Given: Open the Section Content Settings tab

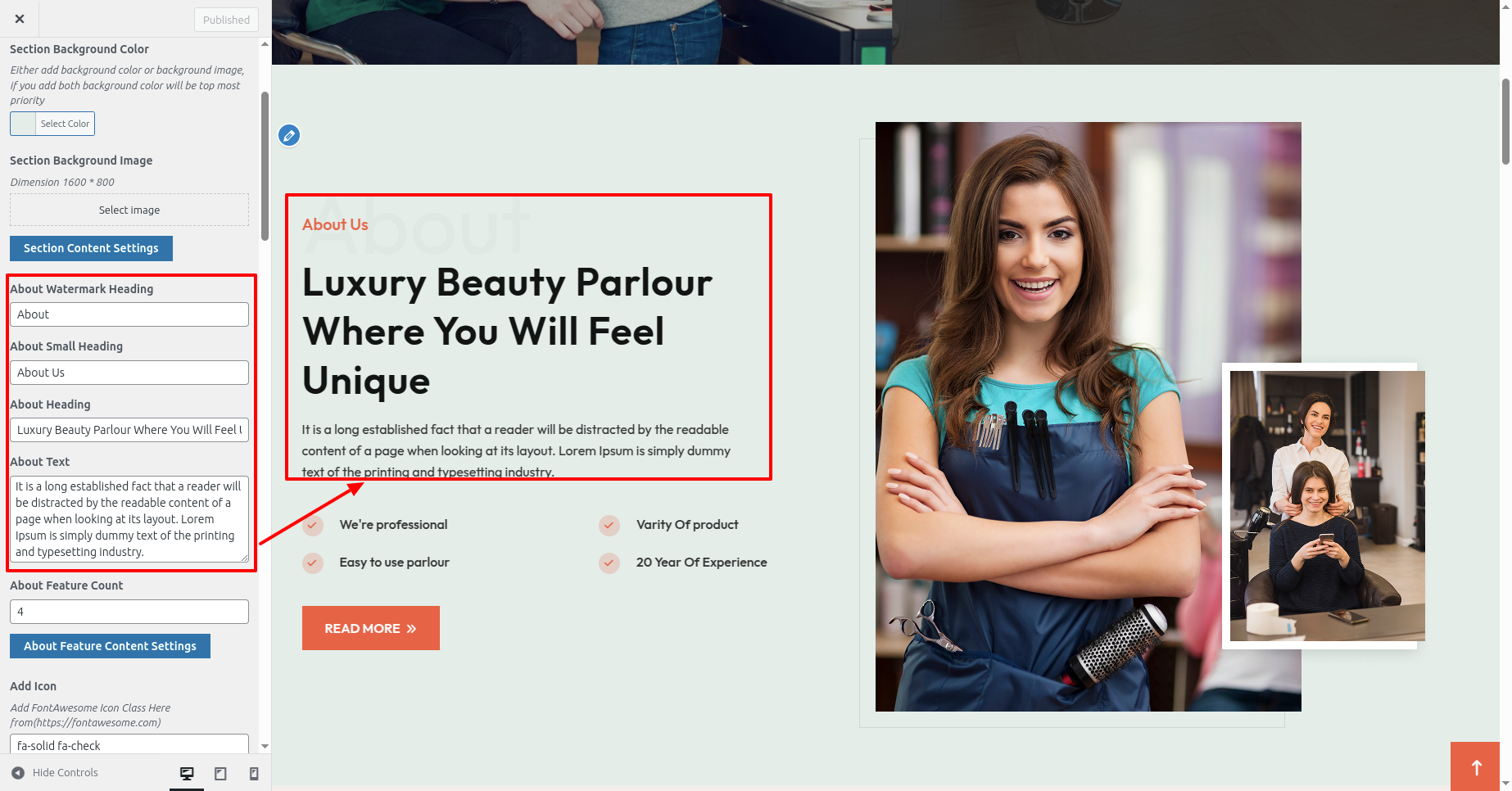Looking at the screenshot, I should pos(91,248).
